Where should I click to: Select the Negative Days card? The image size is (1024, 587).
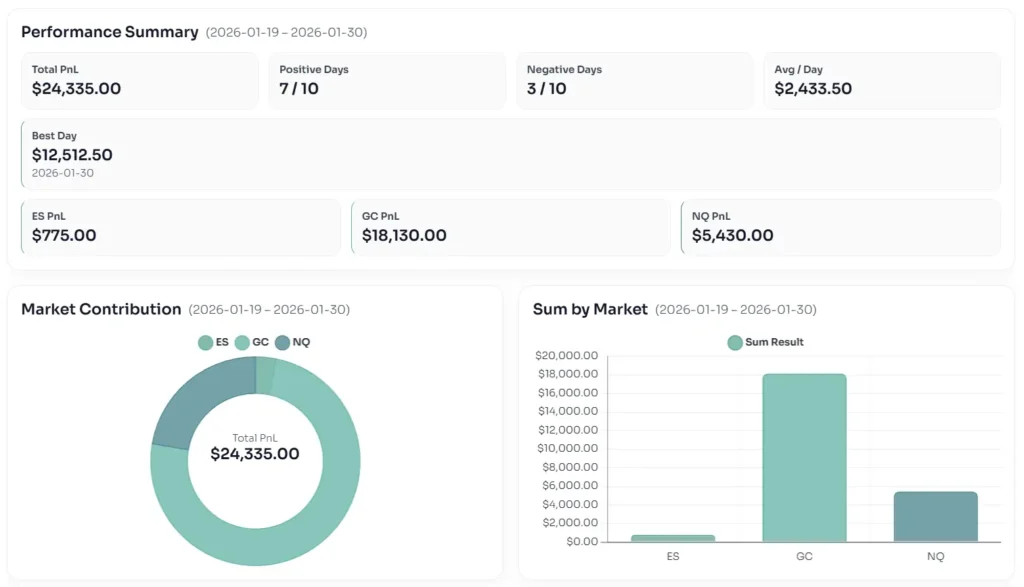click(634, 80)
